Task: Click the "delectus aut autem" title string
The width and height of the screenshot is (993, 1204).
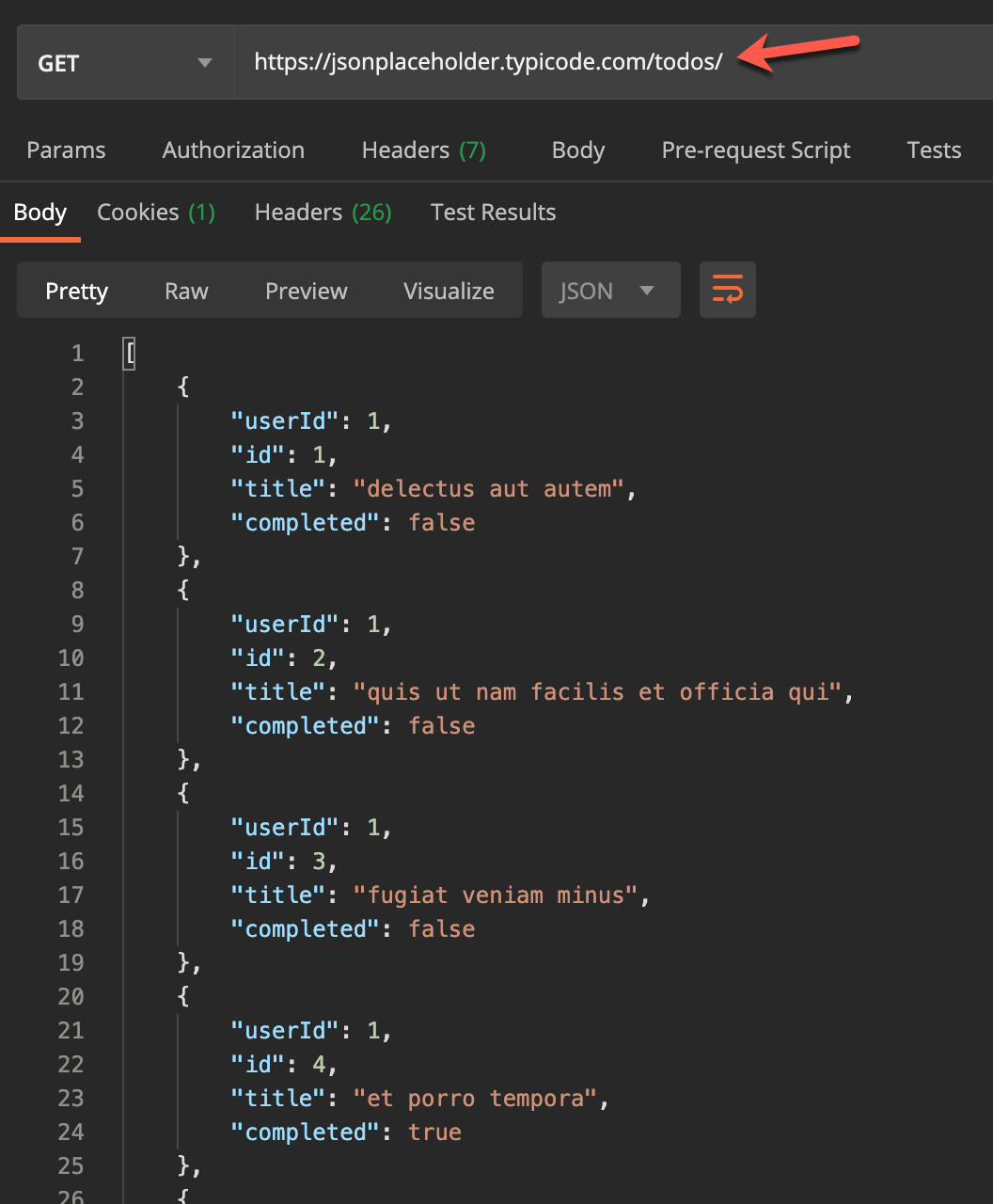Action: [x=488, y=489]
